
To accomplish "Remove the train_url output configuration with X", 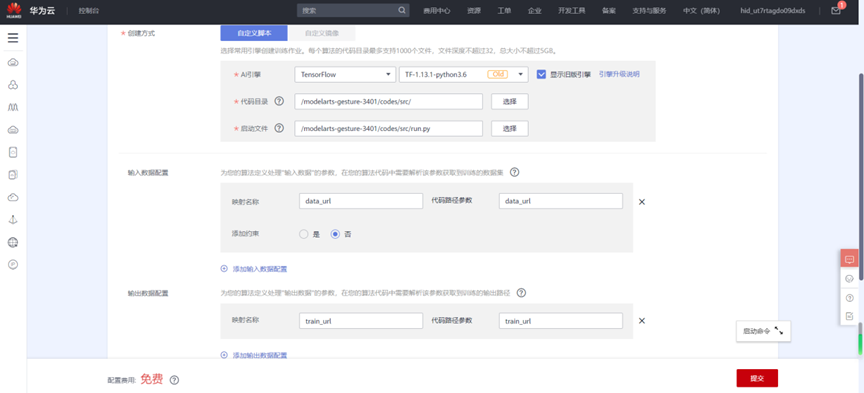I will pos(642,321).
